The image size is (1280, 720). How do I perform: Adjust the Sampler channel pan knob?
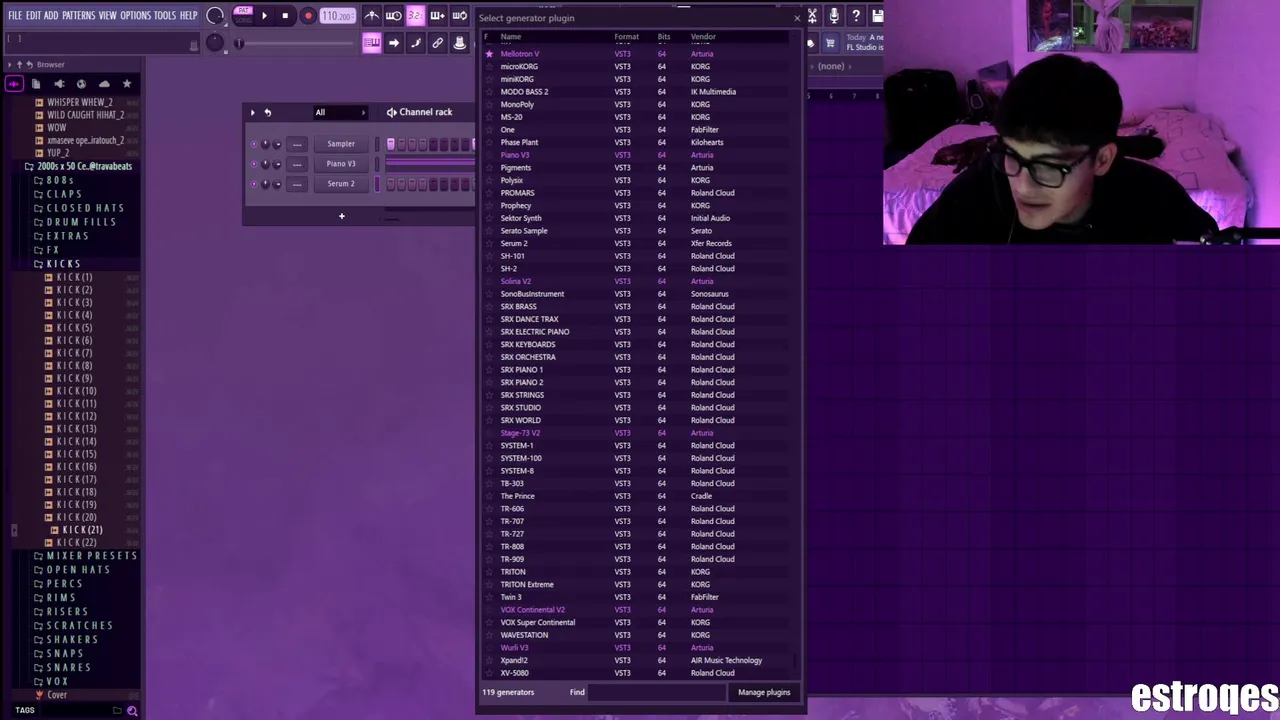click(x=265, y=144)
